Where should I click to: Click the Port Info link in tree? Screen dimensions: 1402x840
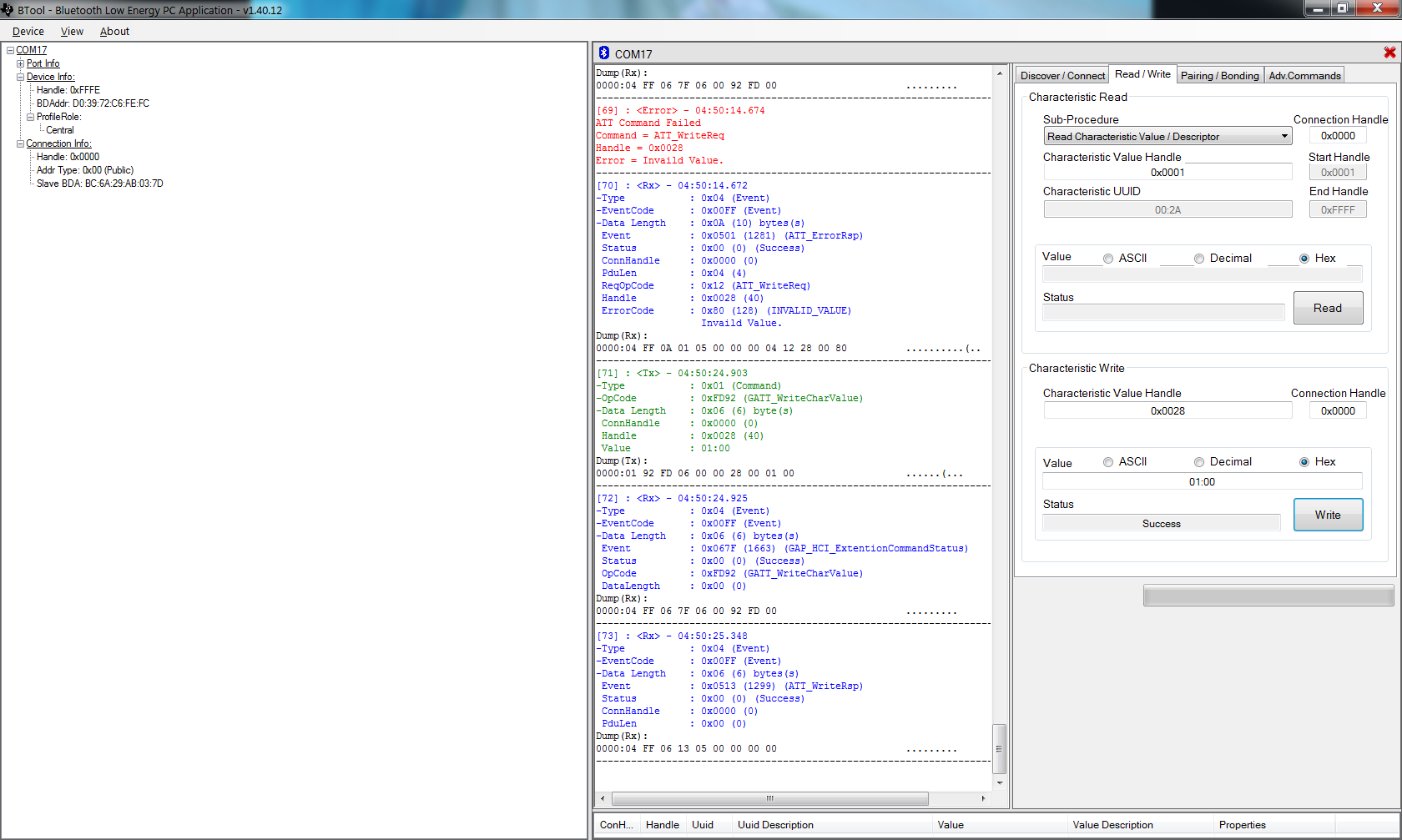tap(43, 63)
